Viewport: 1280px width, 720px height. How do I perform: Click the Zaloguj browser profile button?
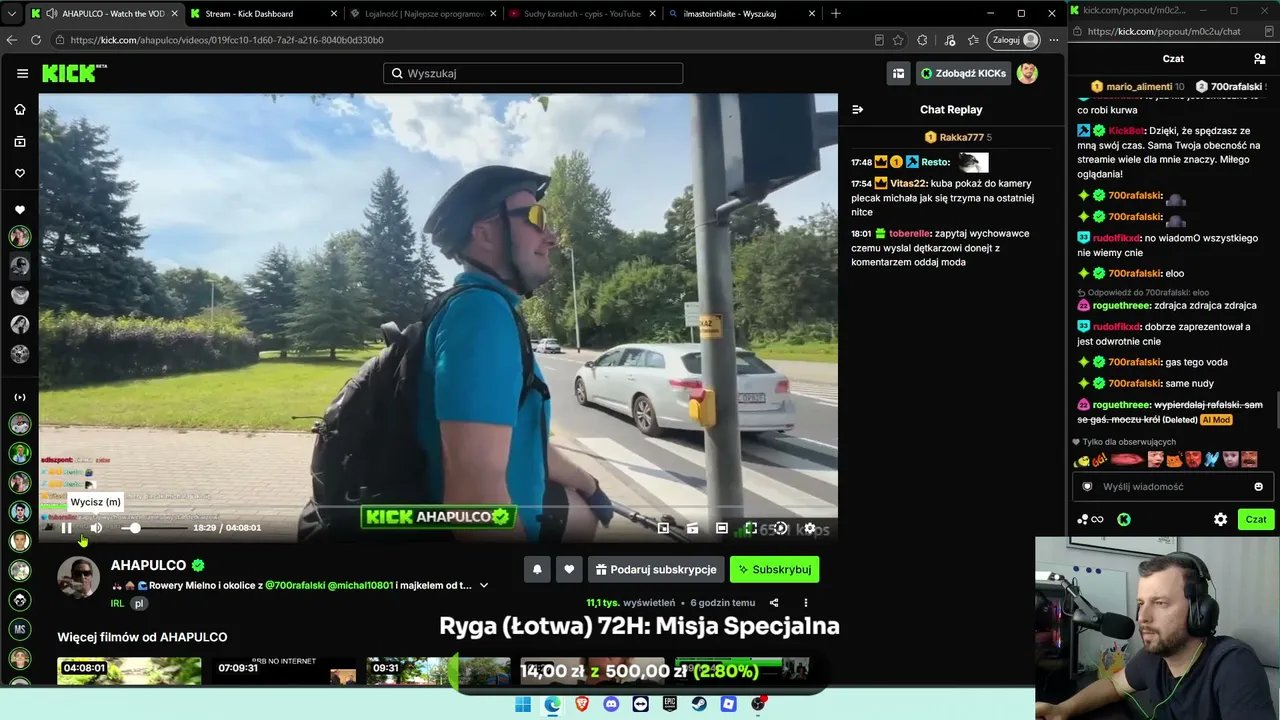tap(1014, 40)
